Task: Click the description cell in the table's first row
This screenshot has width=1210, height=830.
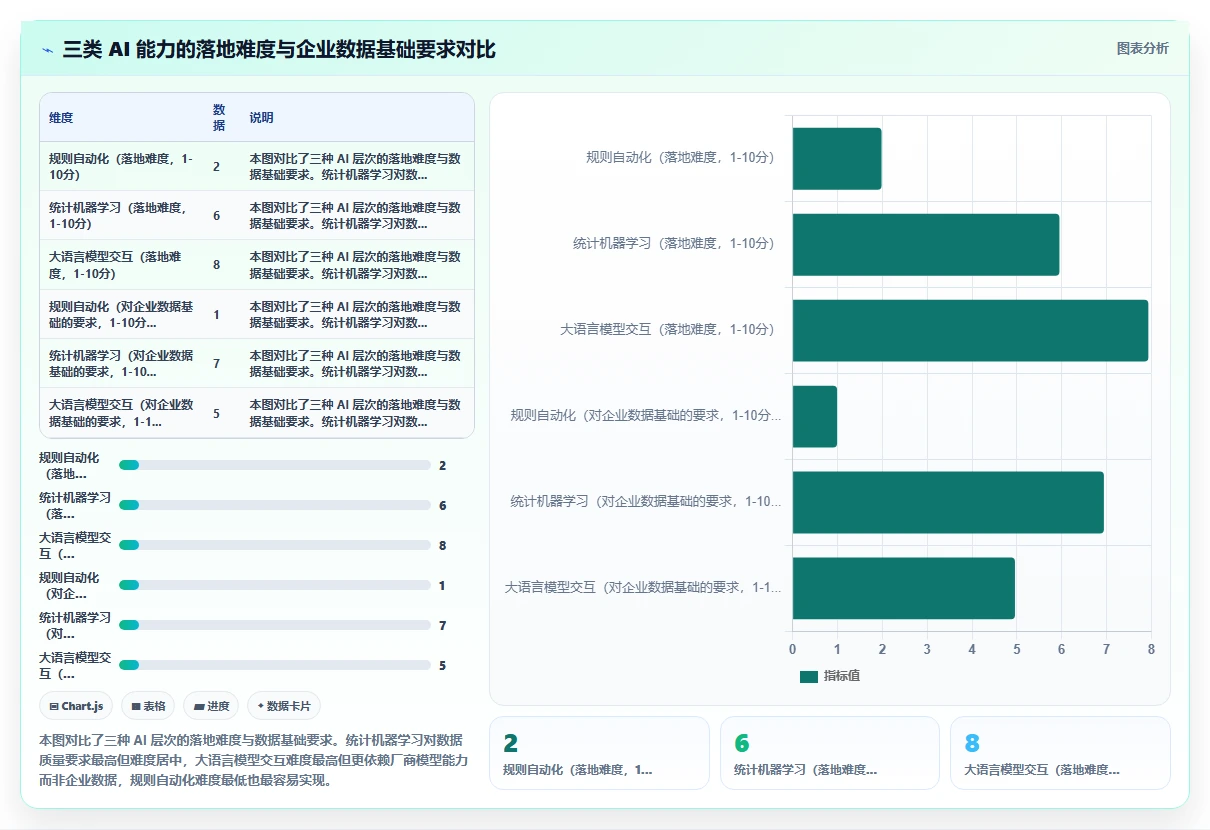Action: [x=356, y=166]
